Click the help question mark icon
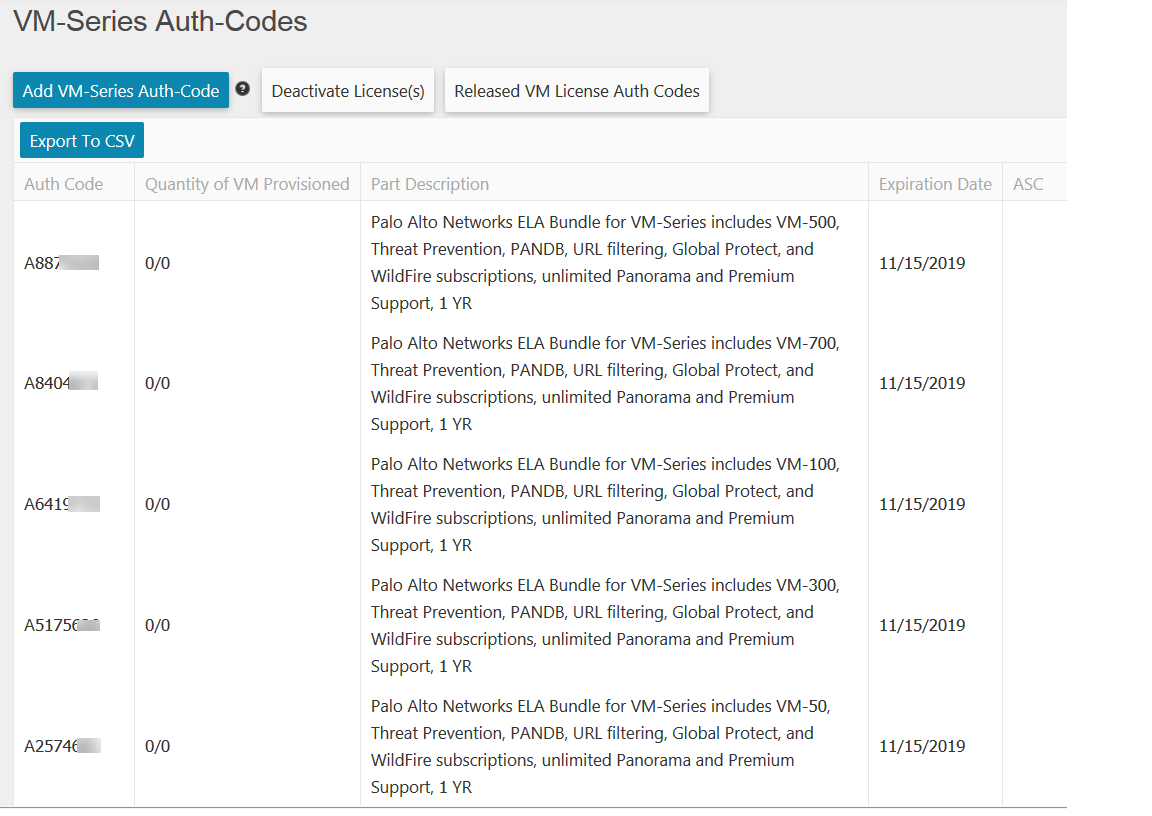The width and height of the screenshot is (1152, 816). (x=243, y=89)
